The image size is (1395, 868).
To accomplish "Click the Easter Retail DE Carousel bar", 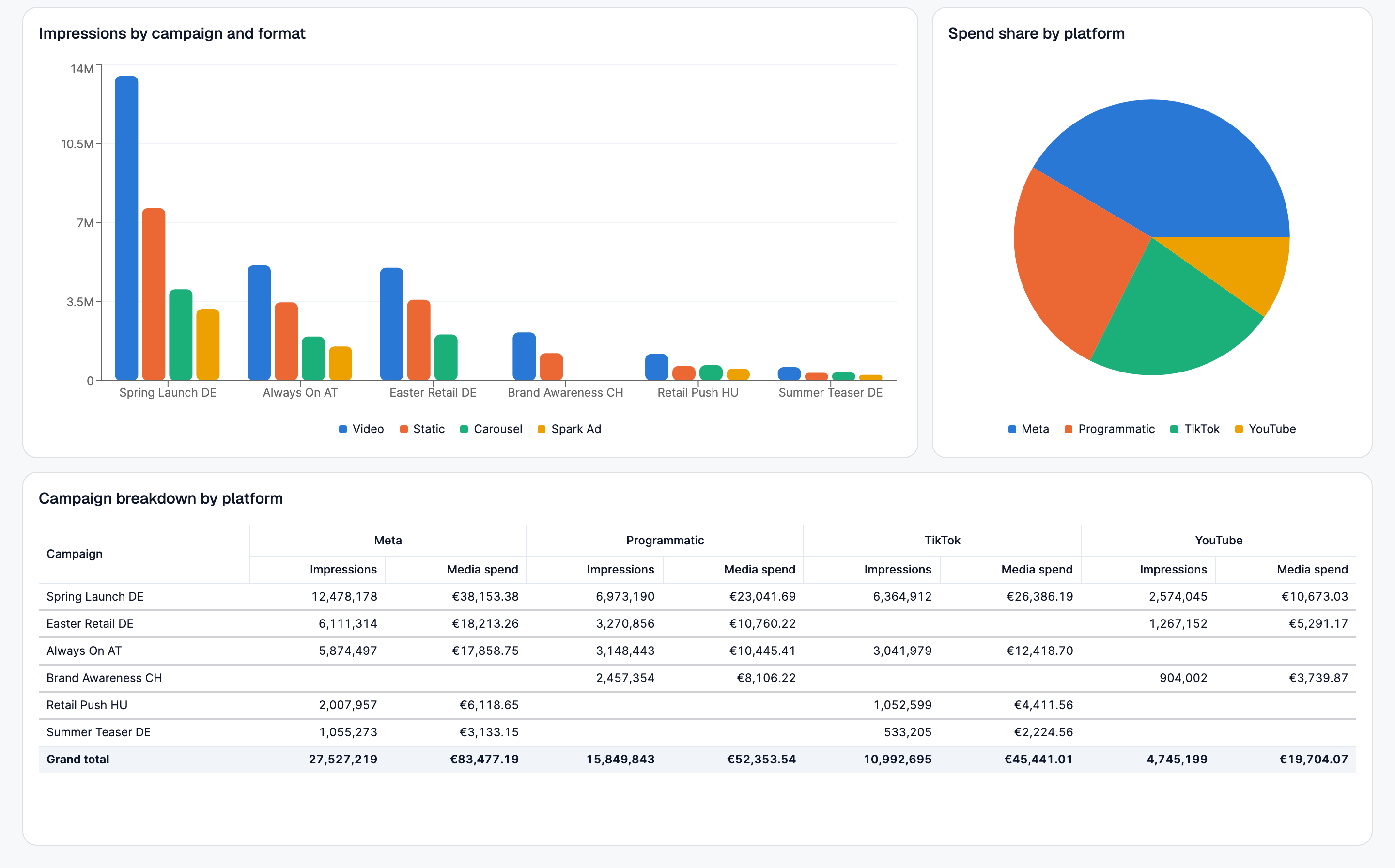I will [446, 357].
